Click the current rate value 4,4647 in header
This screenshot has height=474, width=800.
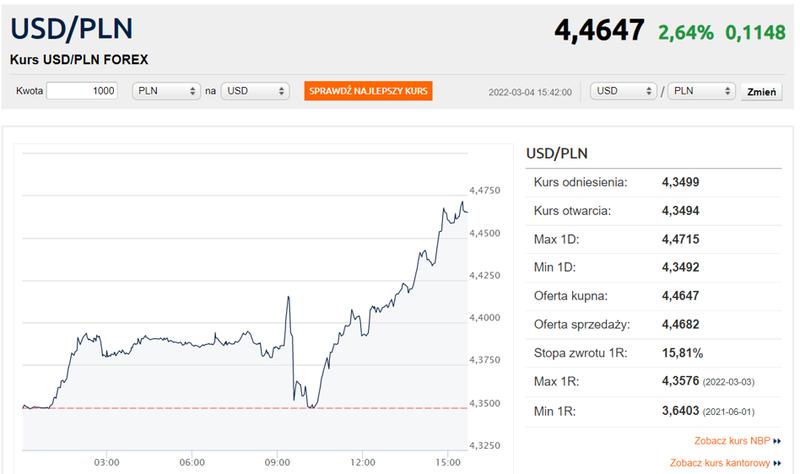pos(598,31)
